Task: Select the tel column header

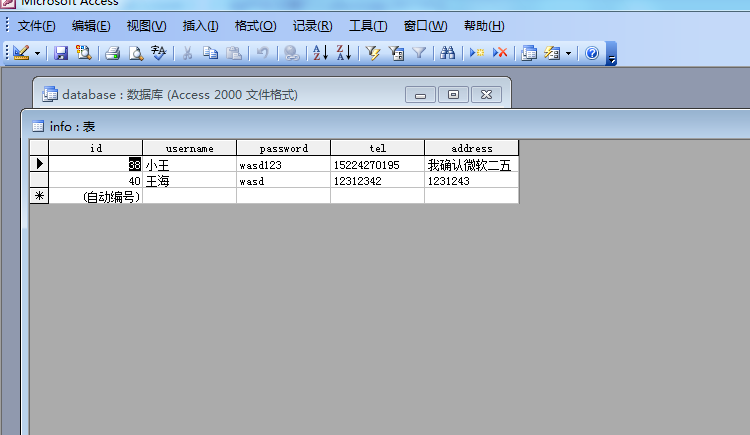Action: [377, 148]
